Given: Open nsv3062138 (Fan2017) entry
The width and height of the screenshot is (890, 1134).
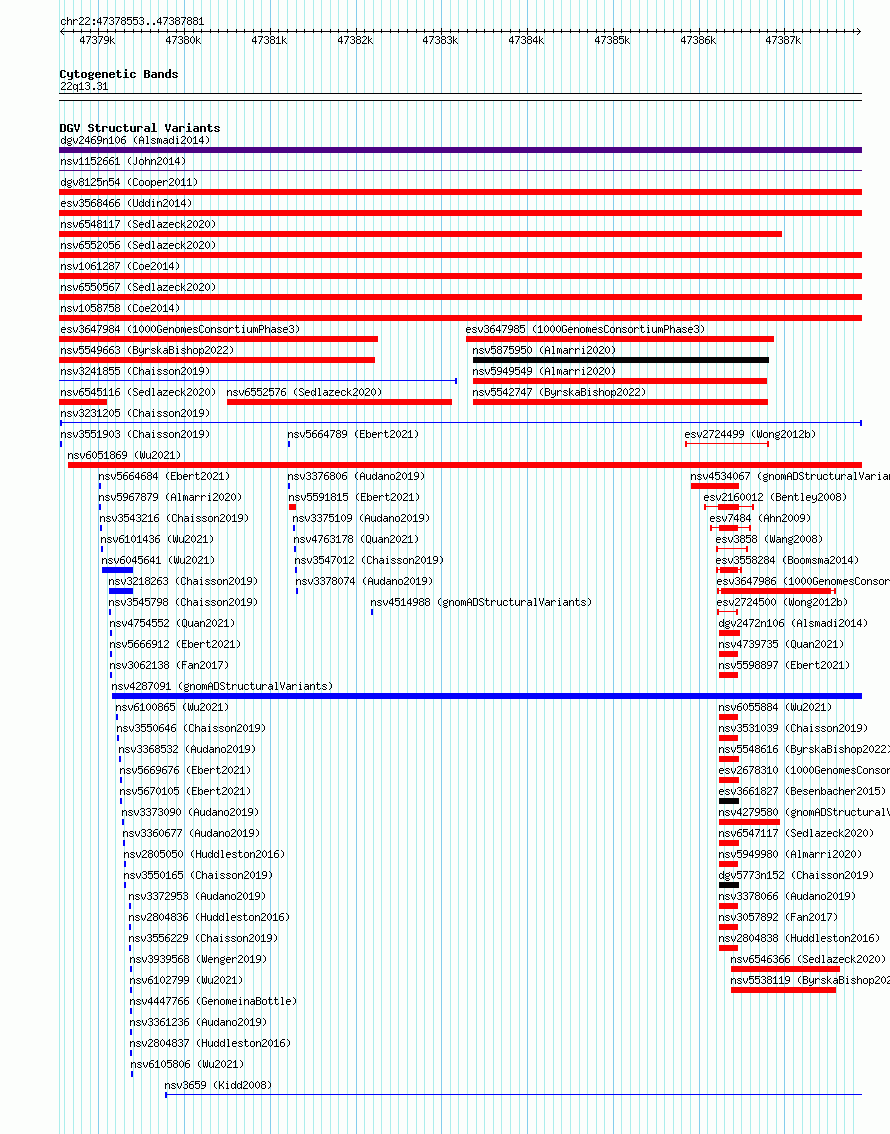Looking at the screenshot, I should click(x=169, y=665).
